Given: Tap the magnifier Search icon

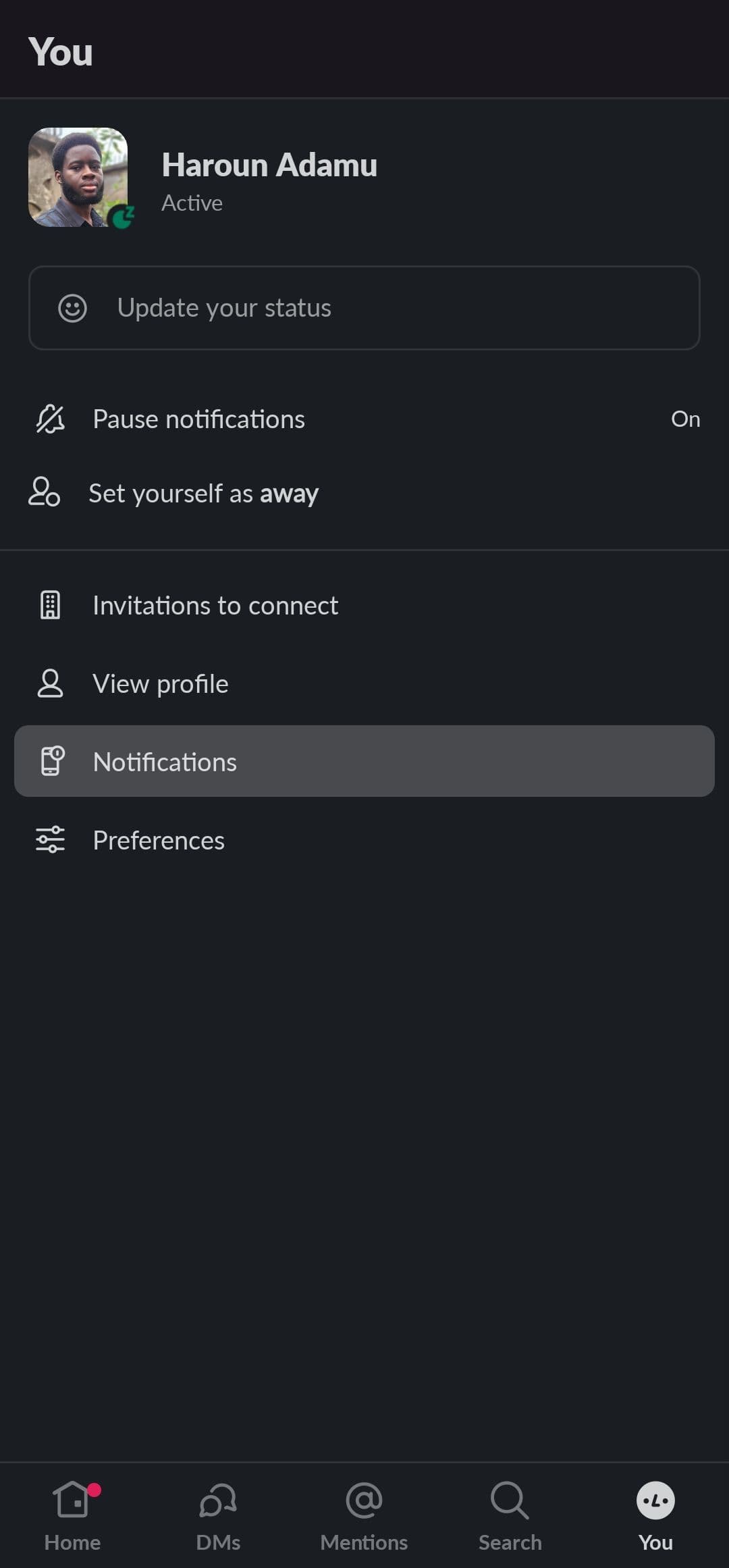Looking at the screenshot, I should (510, 1500).
